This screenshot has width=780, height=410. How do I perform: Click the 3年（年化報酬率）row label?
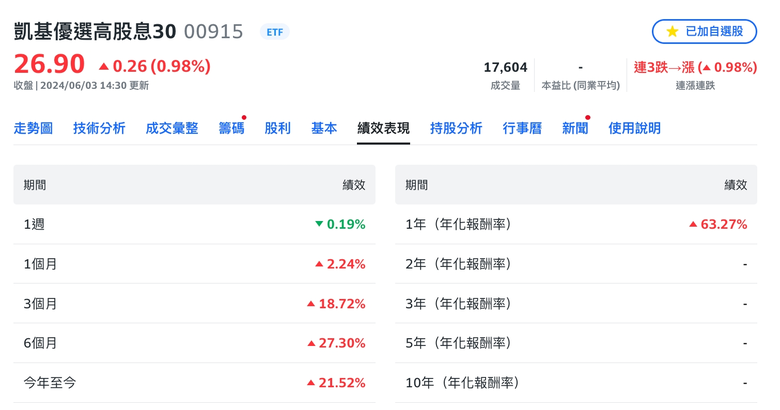point(458,304)
